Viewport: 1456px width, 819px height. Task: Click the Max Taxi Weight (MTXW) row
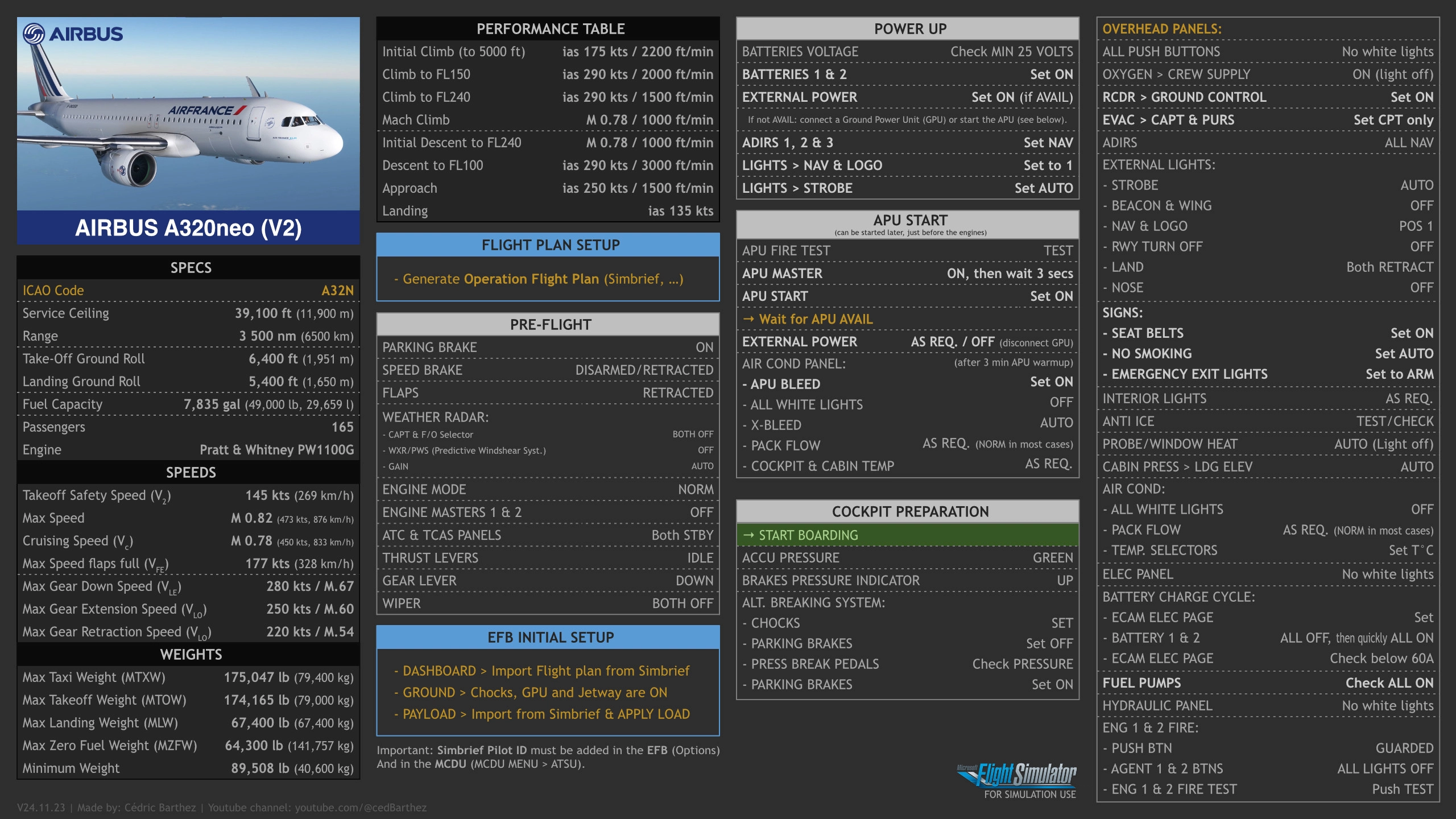click(x=188, y=677)
